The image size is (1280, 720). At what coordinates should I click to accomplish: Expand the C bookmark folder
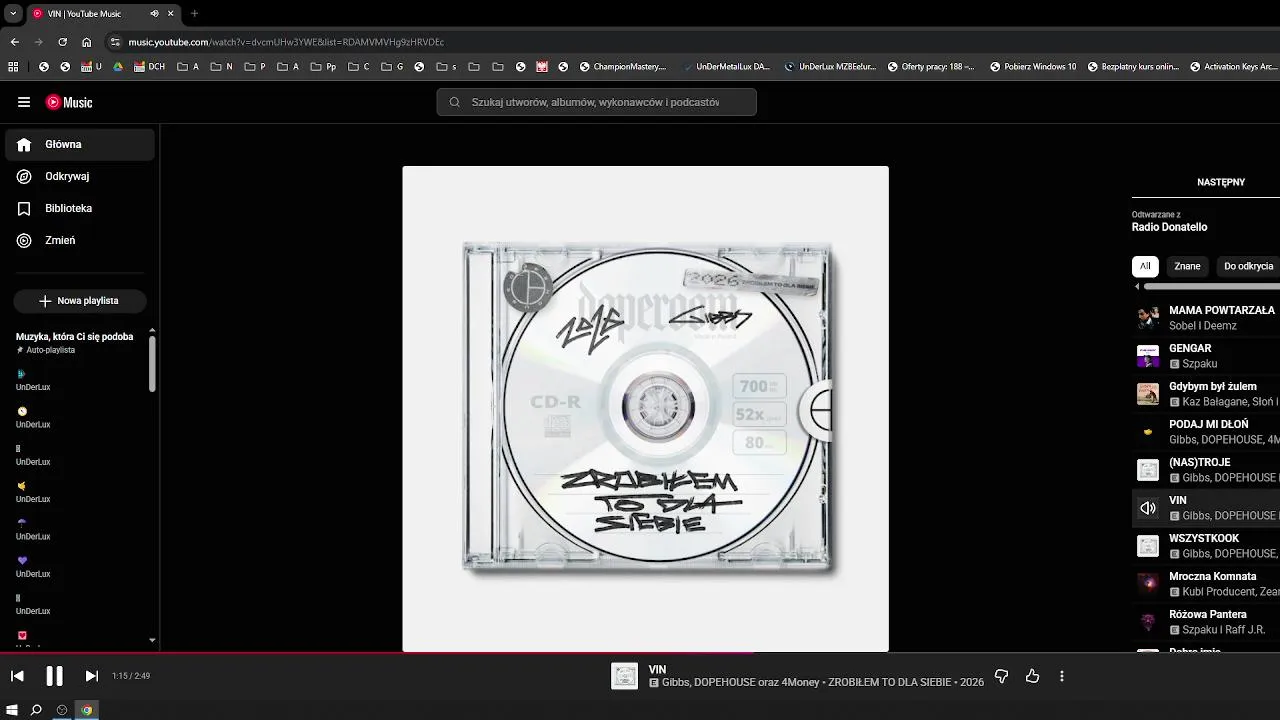(x=359, y=67)
